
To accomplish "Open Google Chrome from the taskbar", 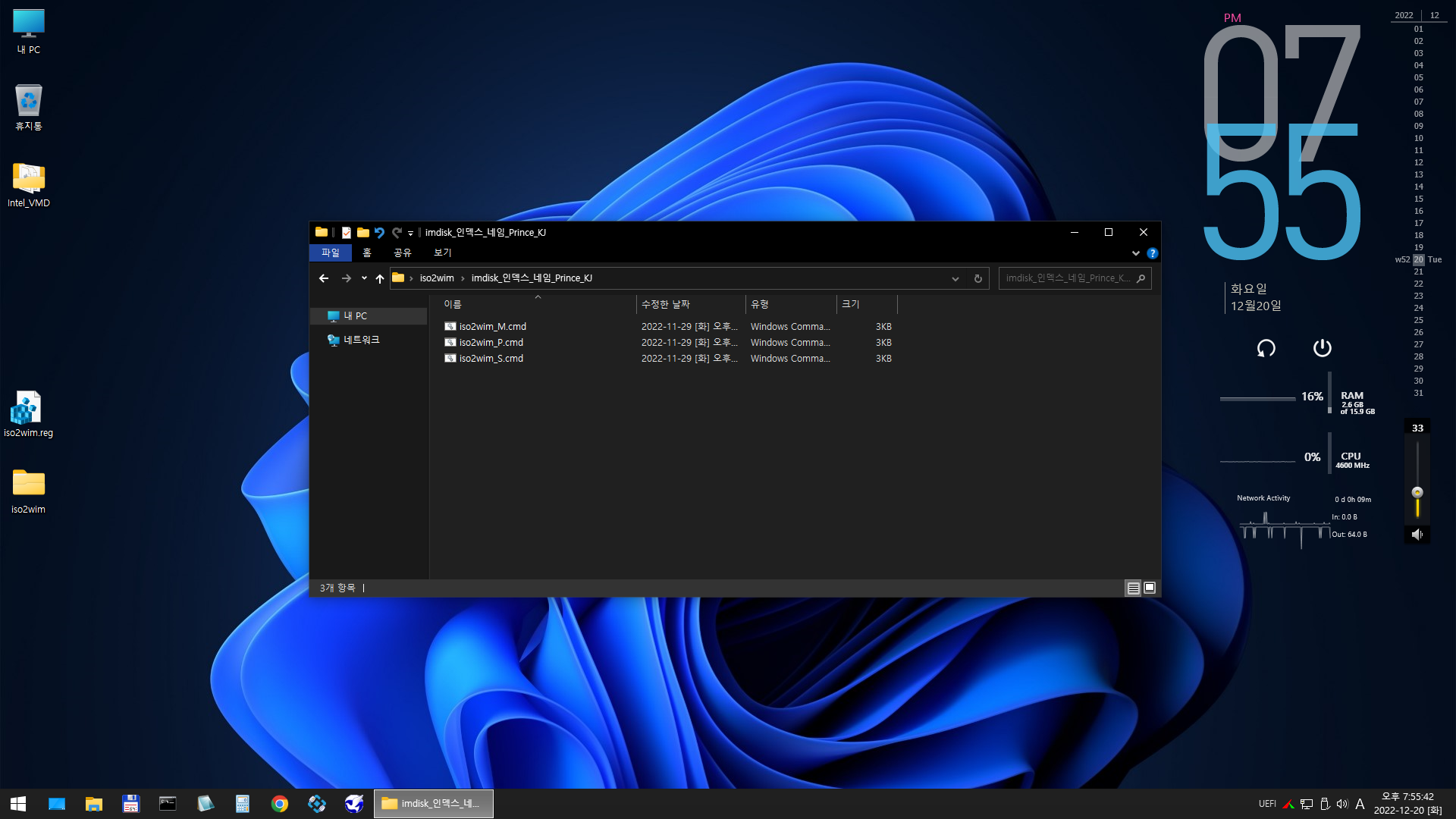I will [x=280, y=804].
